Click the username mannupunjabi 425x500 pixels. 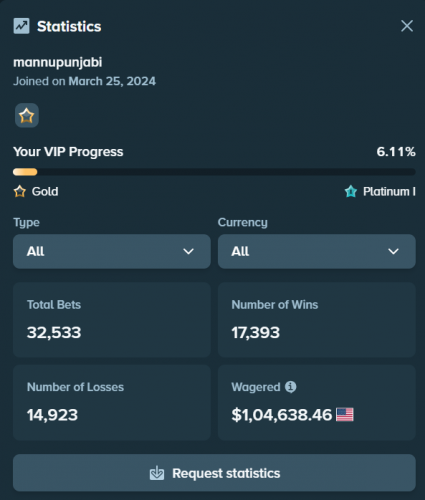tap(58, 63)
